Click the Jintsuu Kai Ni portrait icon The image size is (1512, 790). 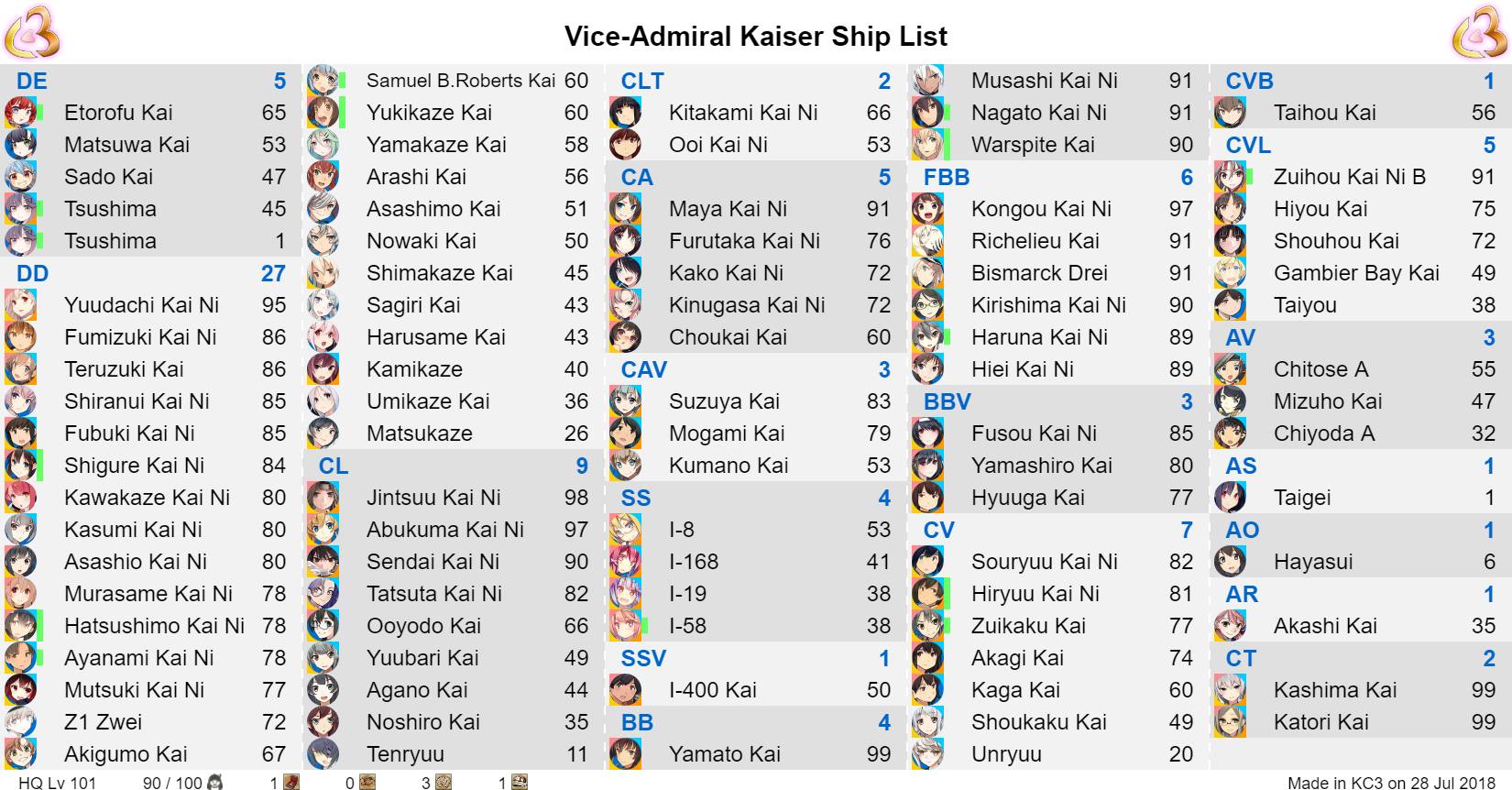pos(323,498)
